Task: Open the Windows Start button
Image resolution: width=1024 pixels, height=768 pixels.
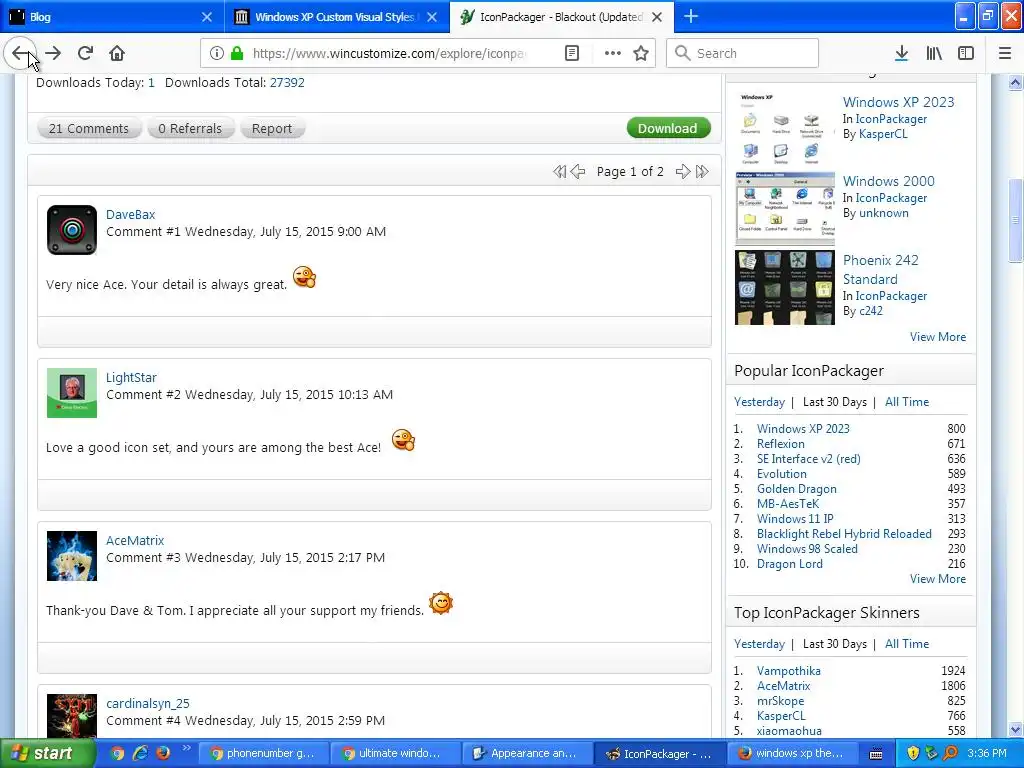Action: [x=46, y=753]
